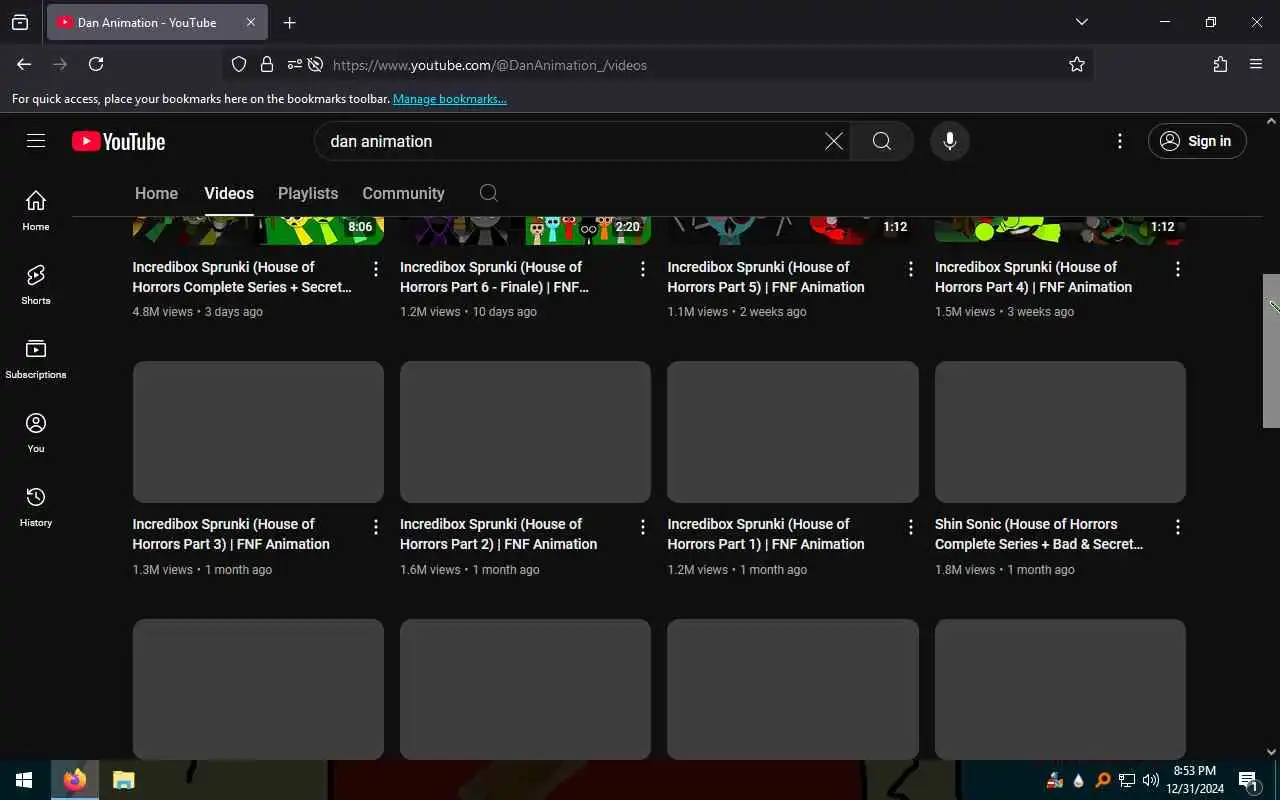Viewport: 1280px width, 800px height.
Task: Click the Sign in button
Action: [x=1197, y=141]
